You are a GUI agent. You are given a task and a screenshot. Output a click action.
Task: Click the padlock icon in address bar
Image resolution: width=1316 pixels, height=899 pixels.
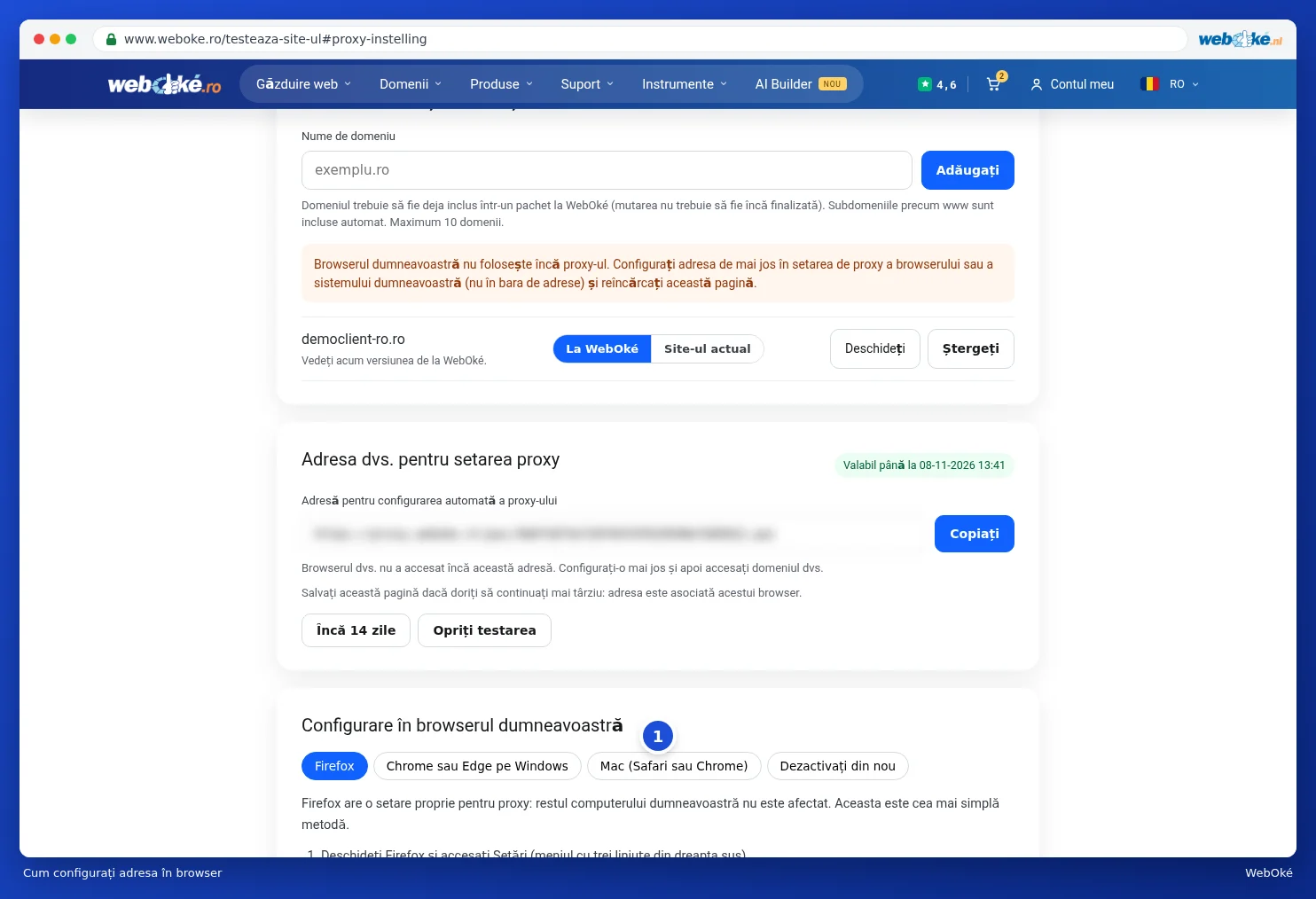(111, 39)
